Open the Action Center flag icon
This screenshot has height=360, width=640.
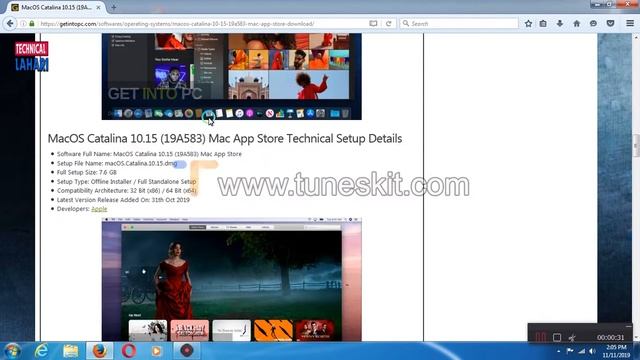pyautogui.click(x=570, y=351)
